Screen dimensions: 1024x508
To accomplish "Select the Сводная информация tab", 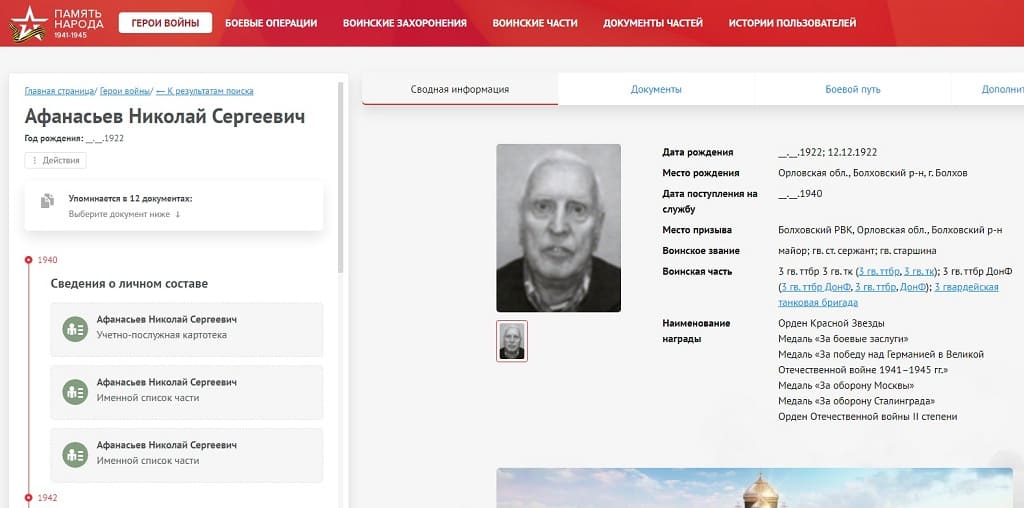I will pyautogui.click(x=460, y=89).
